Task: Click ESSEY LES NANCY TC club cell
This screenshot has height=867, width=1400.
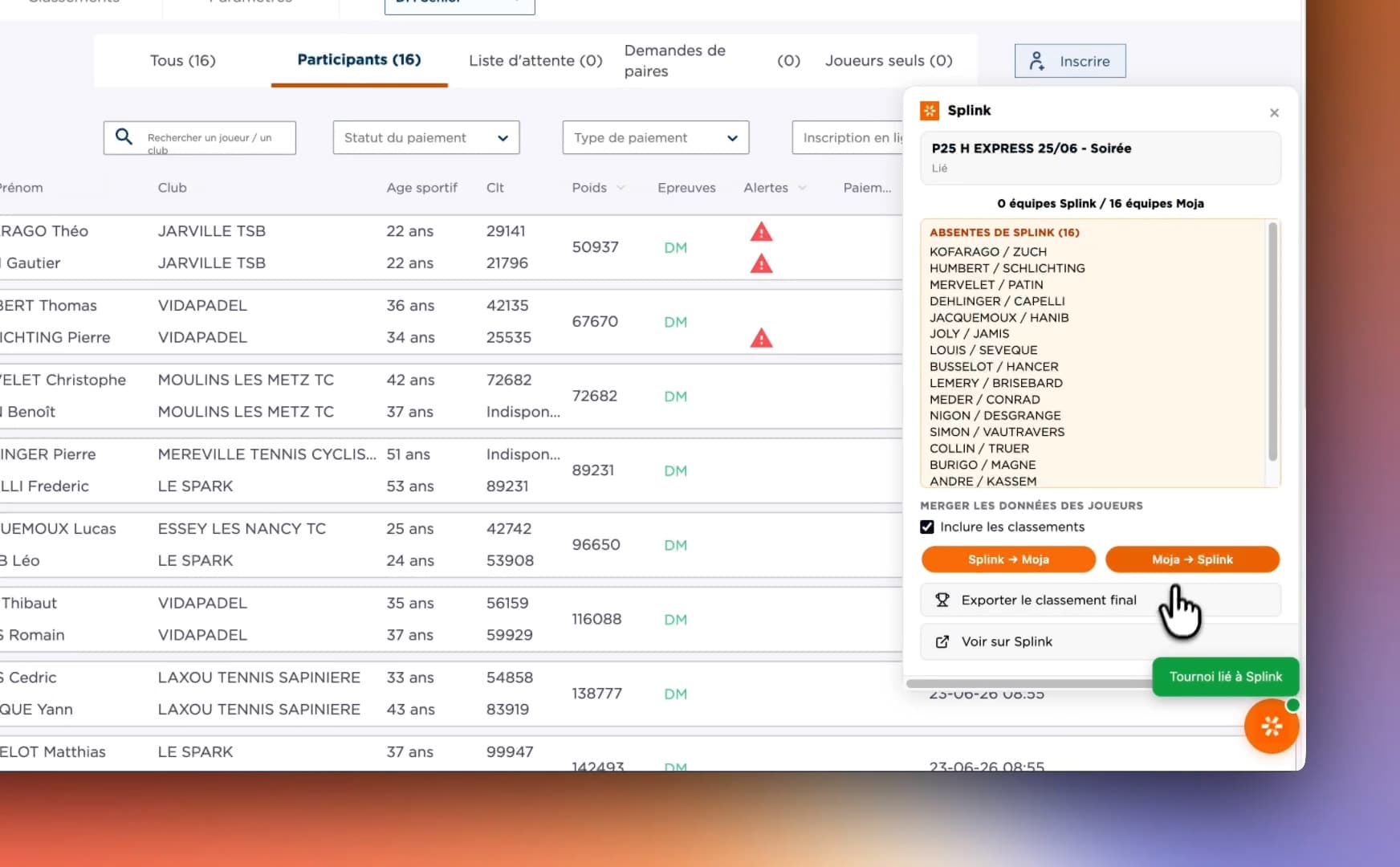Action: [242, 529]
